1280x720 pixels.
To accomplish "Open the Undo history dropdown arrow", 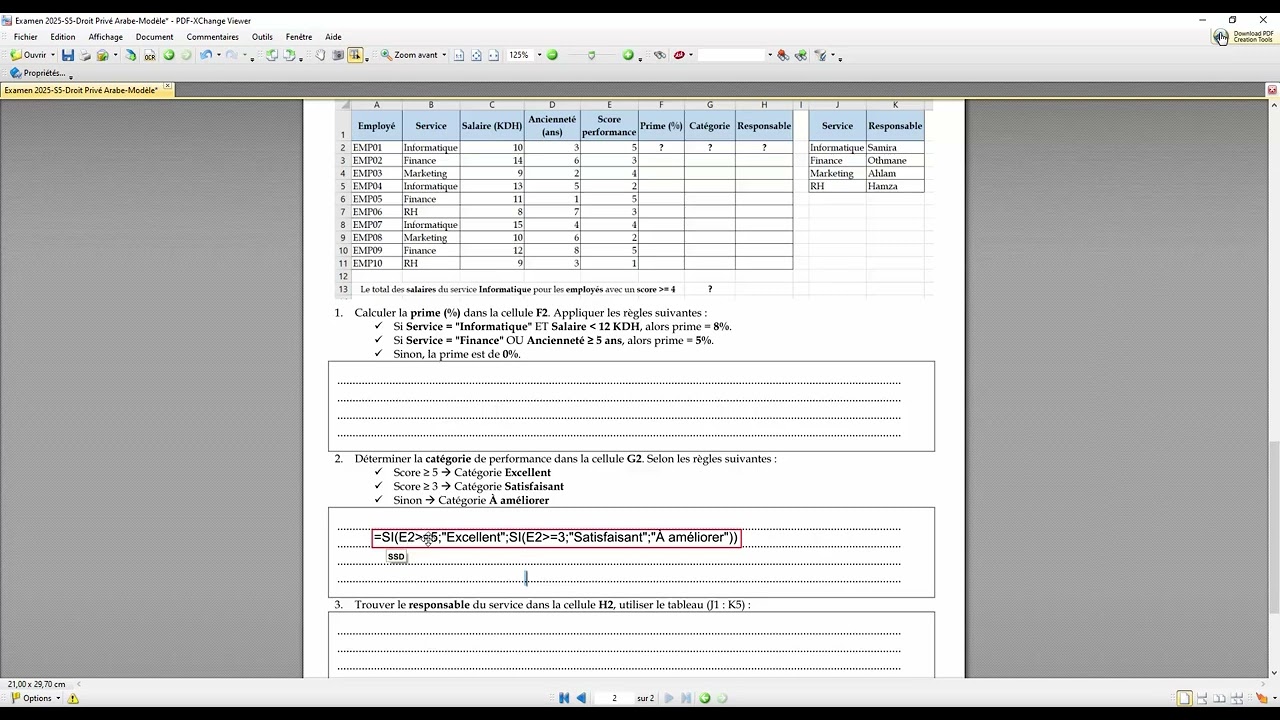I will pyautogui.click(x=219, y=55).
